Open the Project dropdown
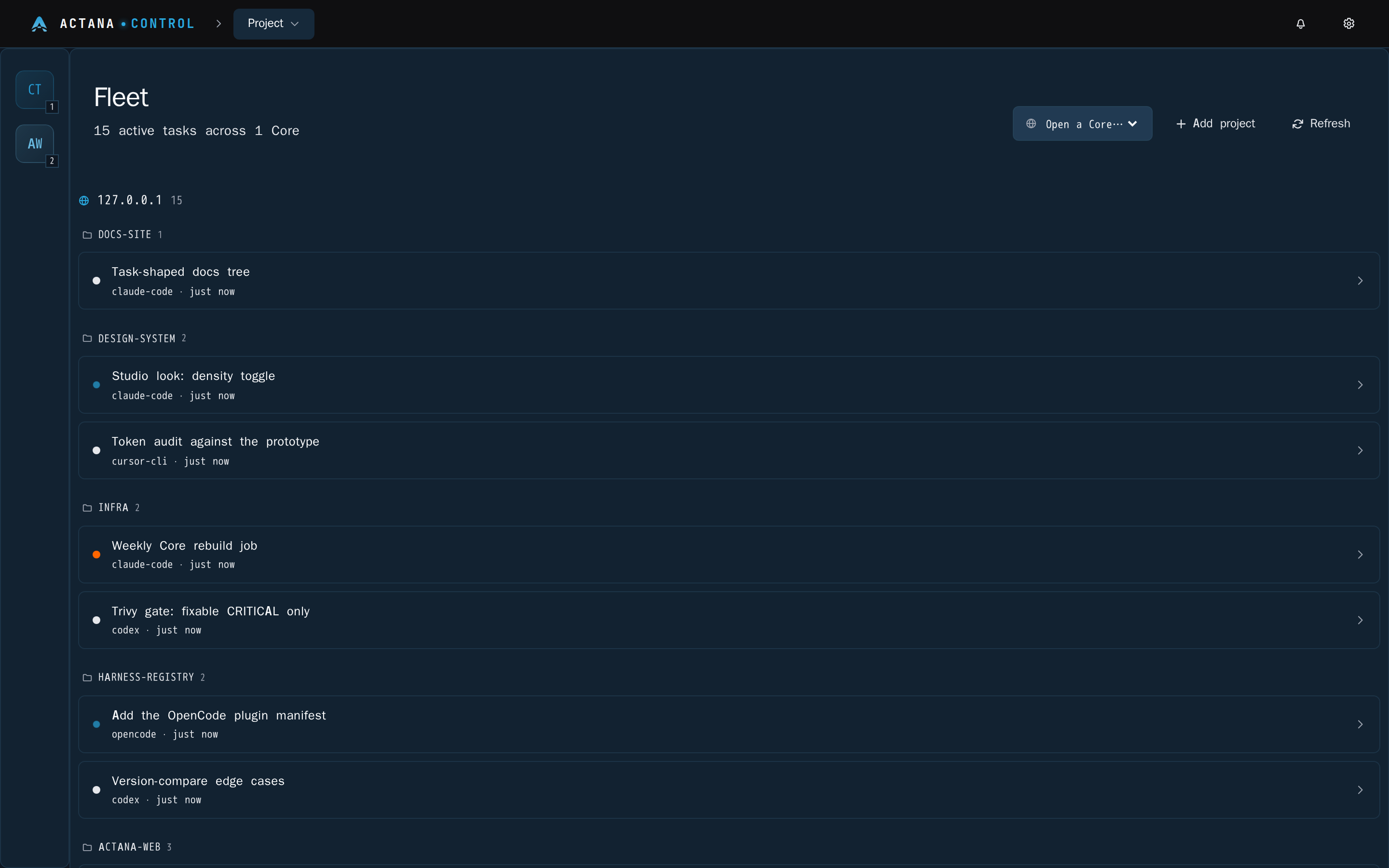 (x=273, y=24)
